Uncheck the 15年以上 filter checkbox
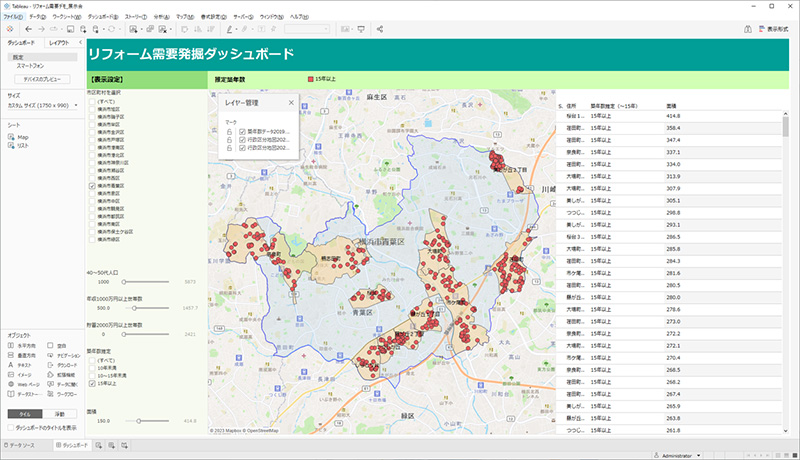This screenshot has width=800, height=460. coord(92,384)
